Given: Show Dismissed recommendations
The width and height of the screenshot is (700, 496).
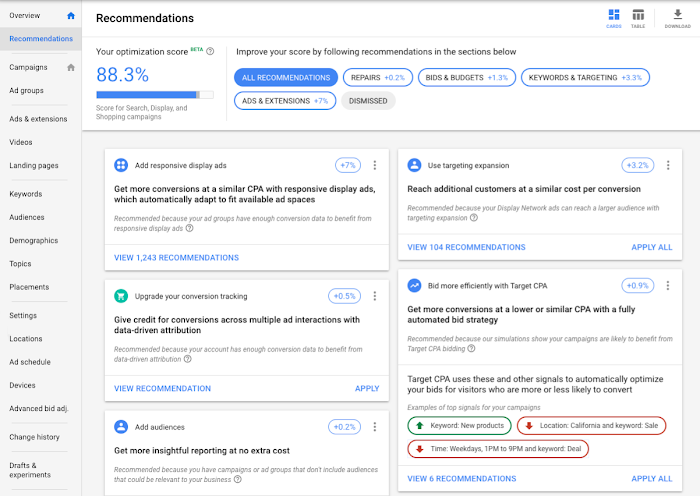Looking at the screenshot, I should coord(368,101).
